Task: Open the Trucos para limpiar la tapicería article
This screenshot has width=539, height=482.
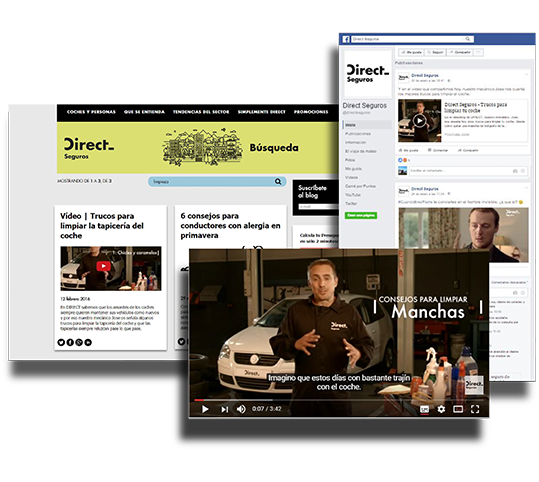Action: click(x=102, y=226)
